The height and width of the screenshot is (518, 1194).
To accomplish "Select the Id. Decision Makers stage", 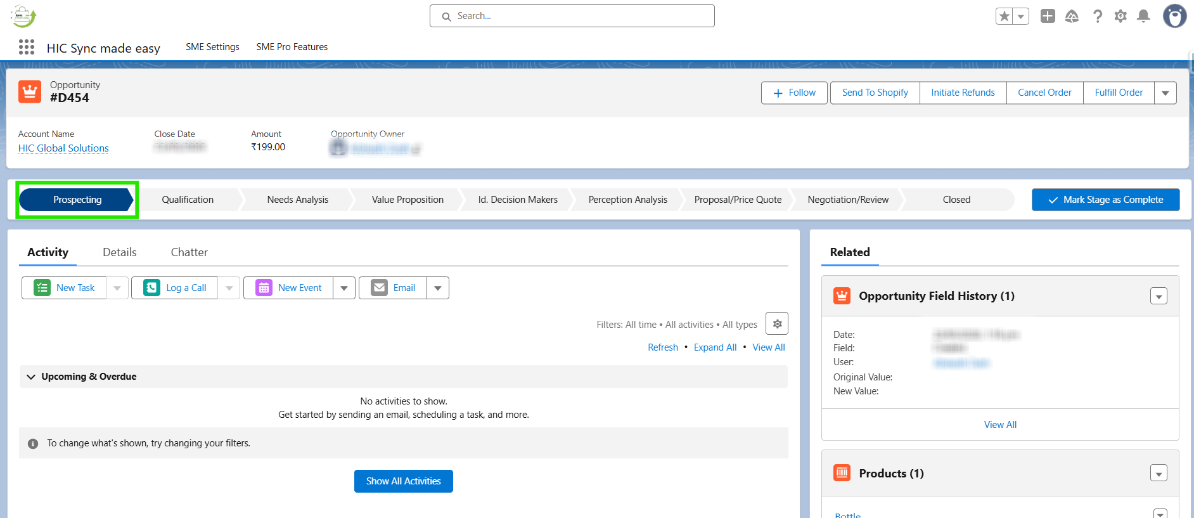I will tap(518, 200).
